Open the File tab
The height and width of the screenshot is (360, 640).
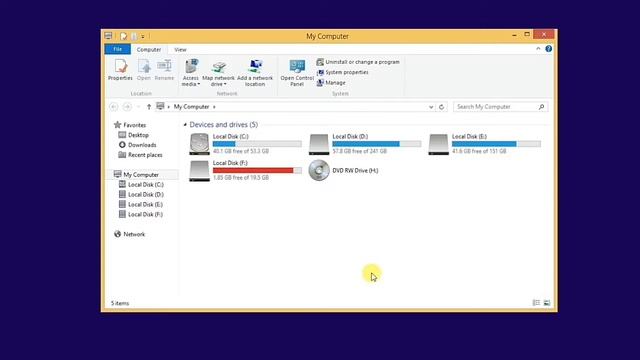[x=118, y=49]
